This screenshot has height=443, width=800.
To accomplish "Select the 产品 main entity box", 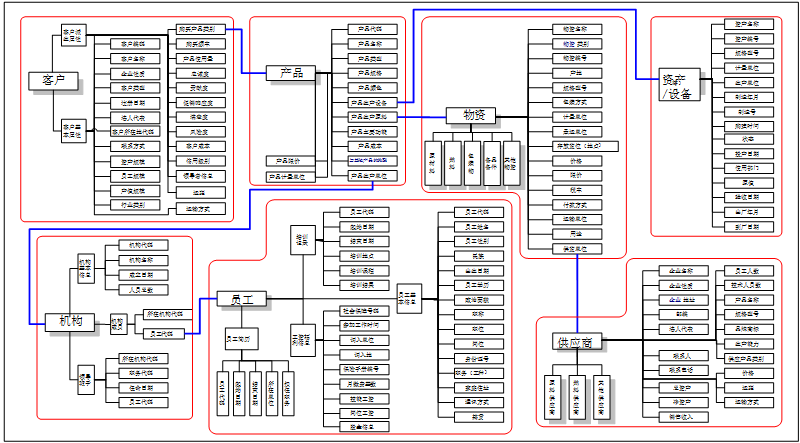I will 291,73.
